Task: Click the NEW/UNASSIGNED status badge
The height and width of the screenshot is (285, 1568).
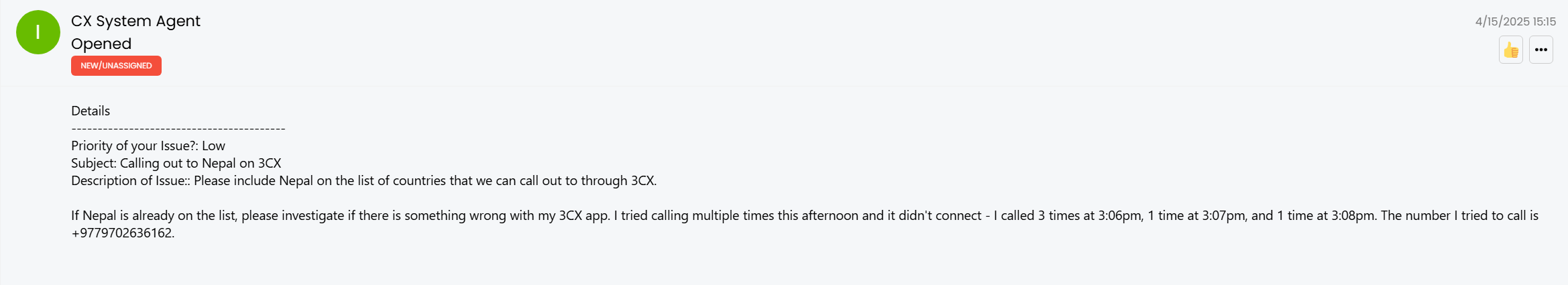Action: [116, 66]
